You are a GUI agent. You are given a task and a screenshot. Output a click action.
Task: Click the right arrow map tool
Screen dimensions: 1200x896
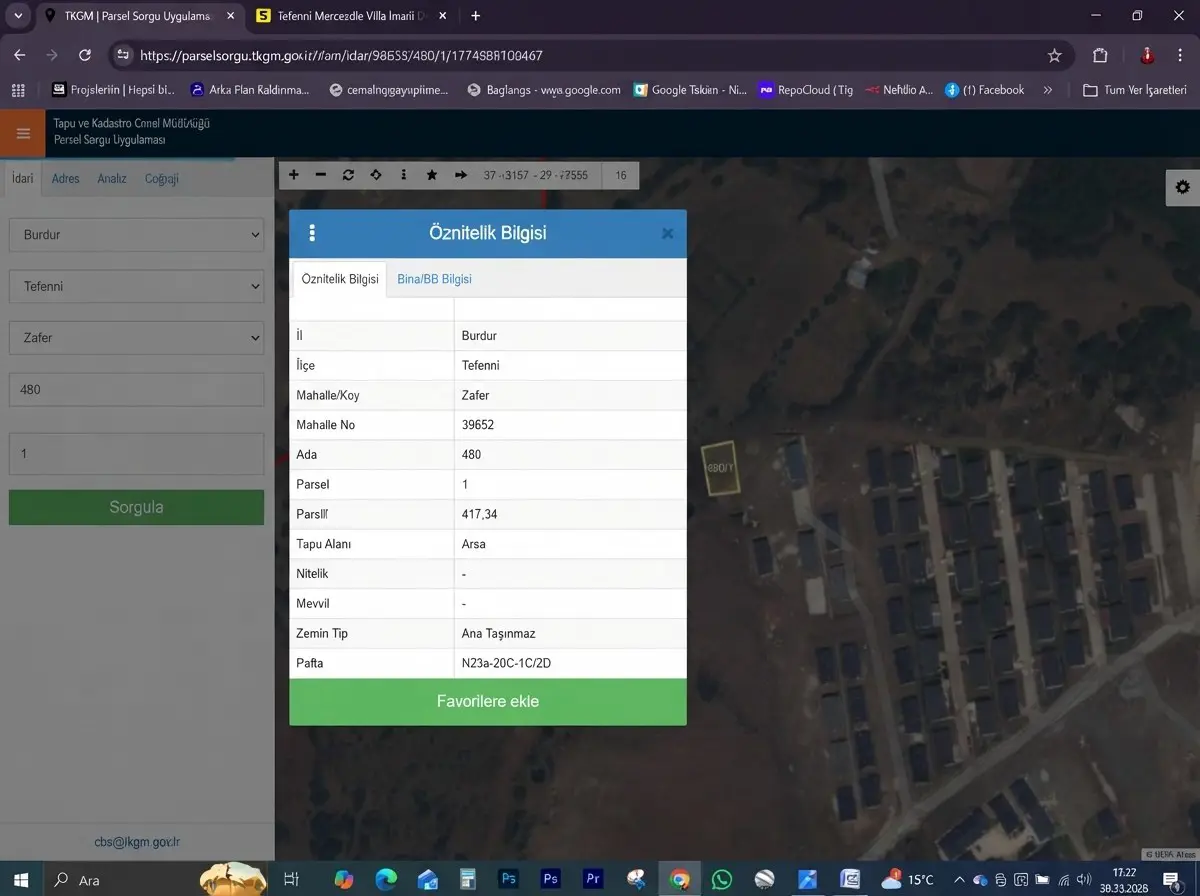[x=461, y=175]
